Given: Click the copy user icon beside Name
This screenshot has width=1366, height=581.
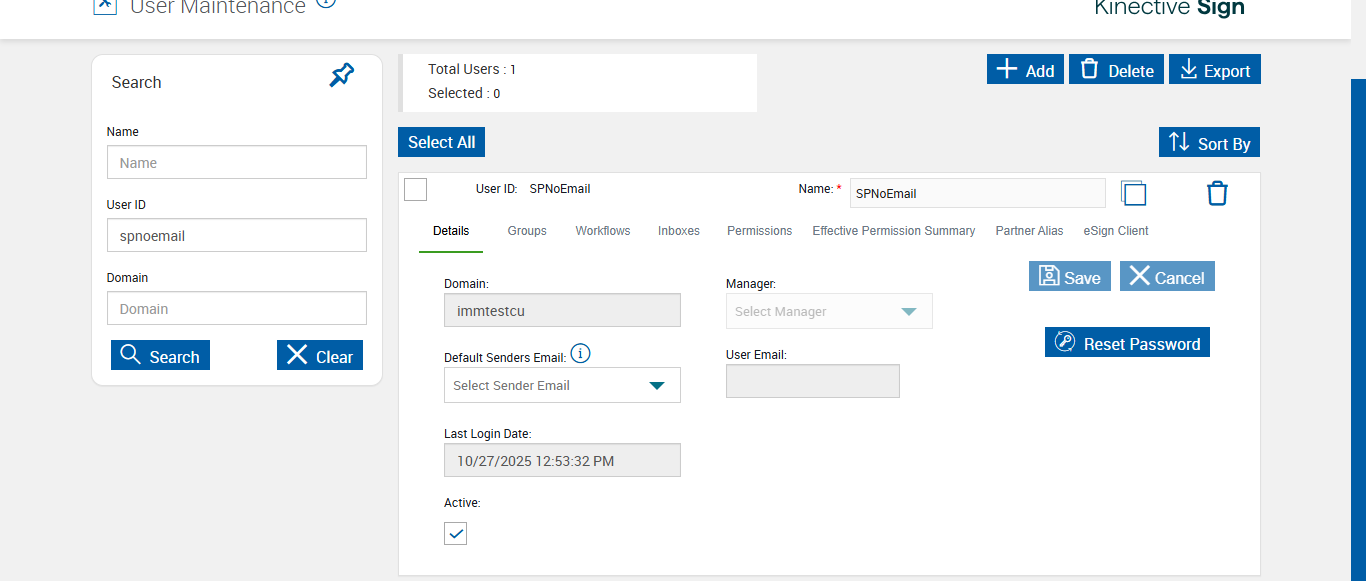Looking at the screenshot, I should tap(1133, 193).
